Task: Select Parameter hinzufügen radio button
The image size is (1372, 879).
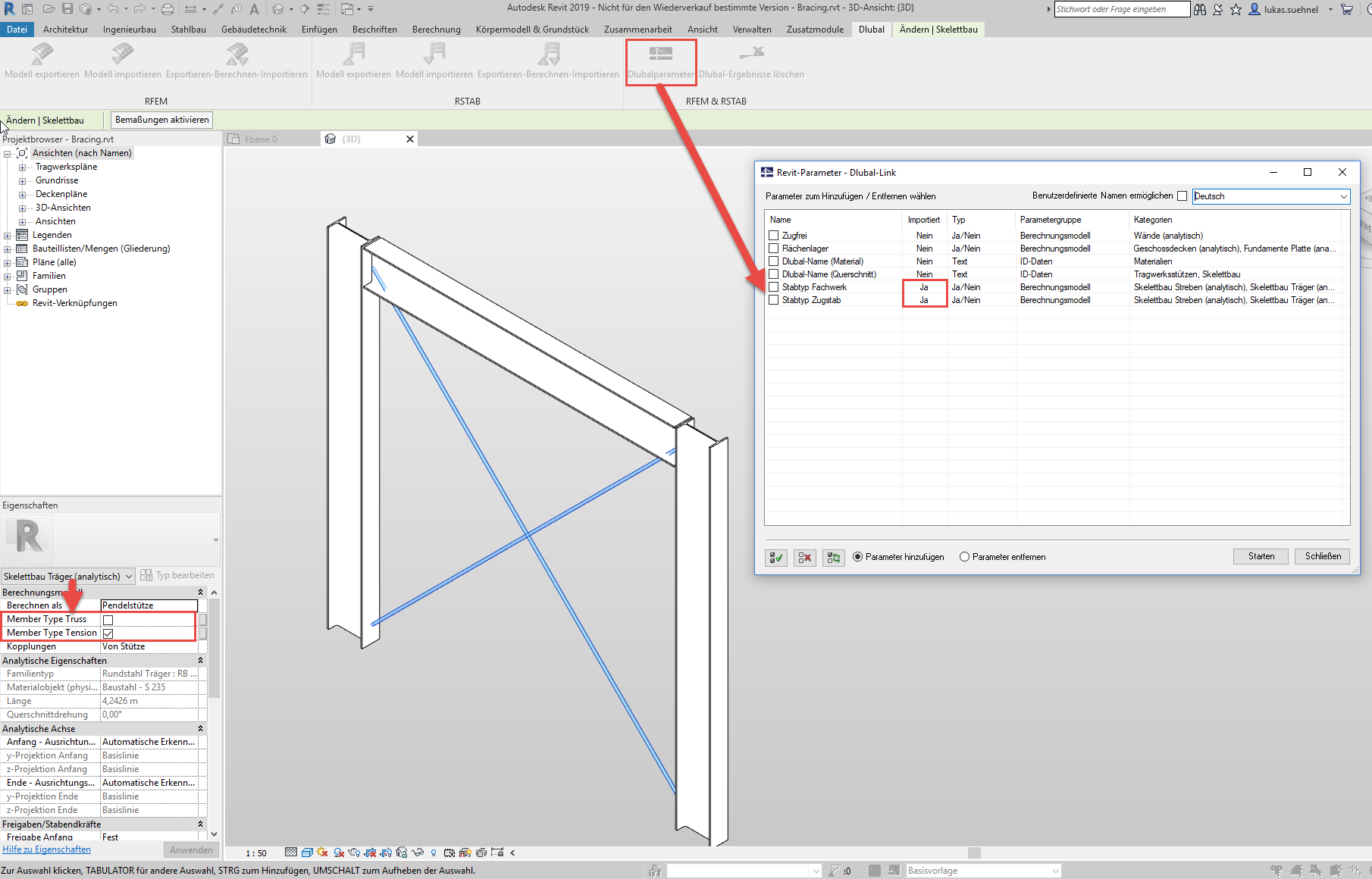Action: pos(857,557)
